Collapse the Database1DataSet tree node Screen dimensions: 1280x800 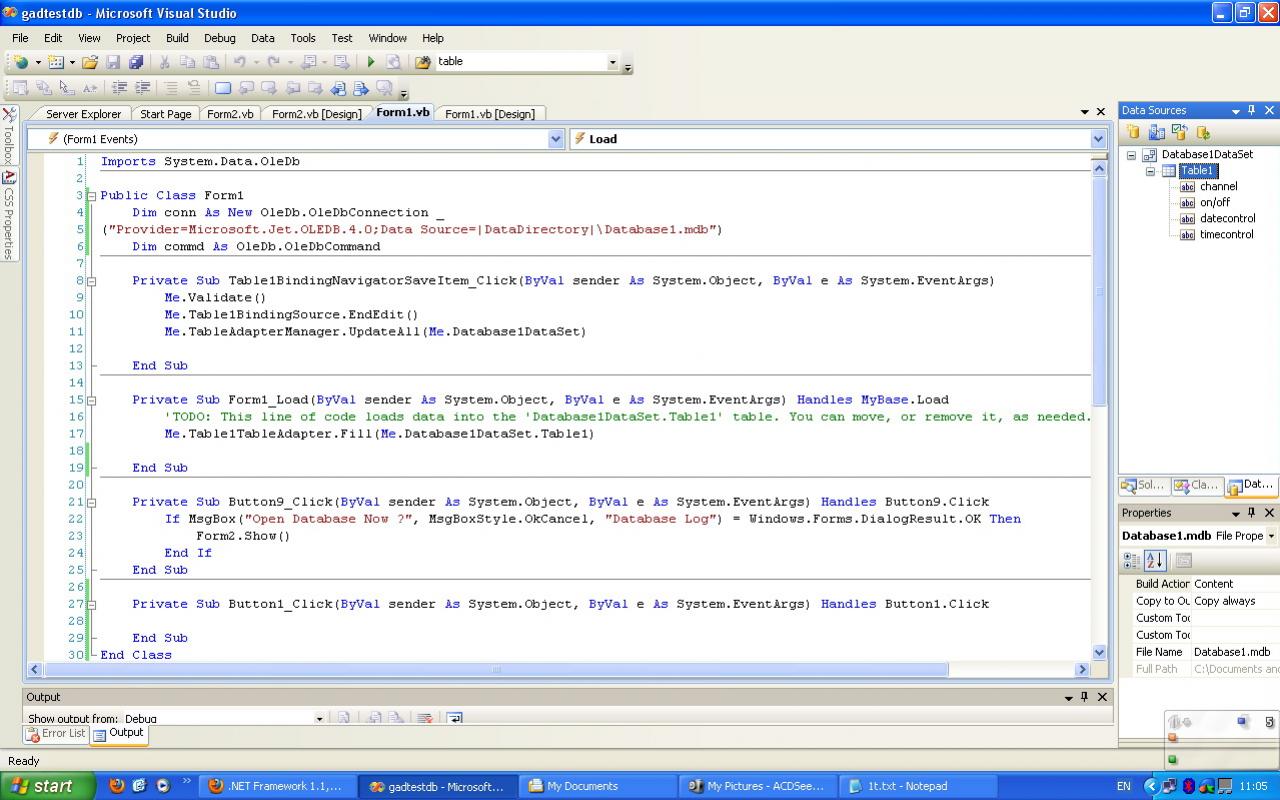[1132, 155]
